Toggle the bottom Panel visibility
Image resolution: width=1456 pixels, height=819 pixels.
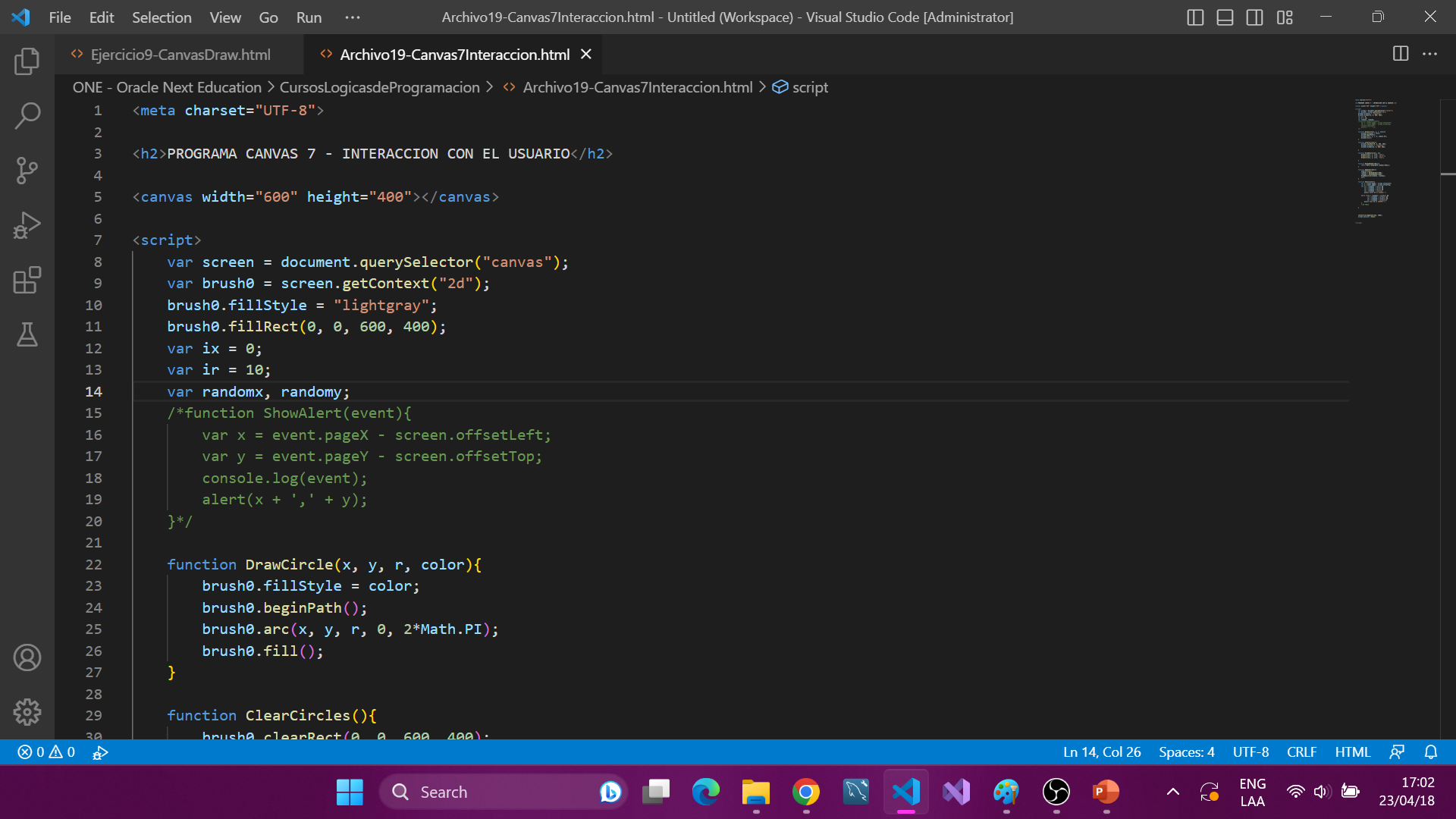(1225, 17)
